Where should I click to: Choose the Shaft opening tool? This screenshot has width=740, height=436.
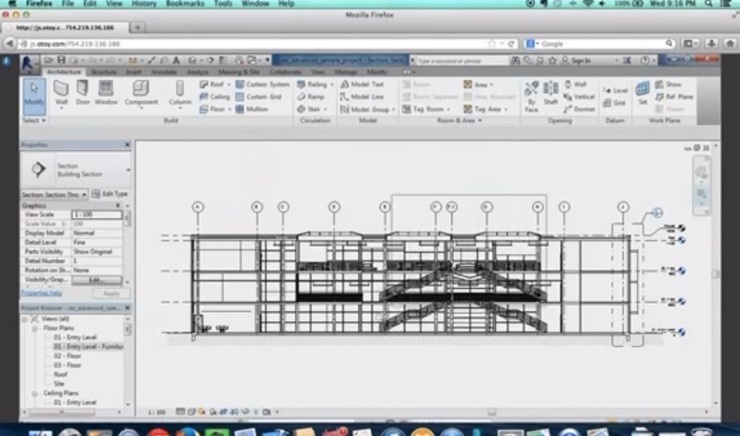point(551,93)
